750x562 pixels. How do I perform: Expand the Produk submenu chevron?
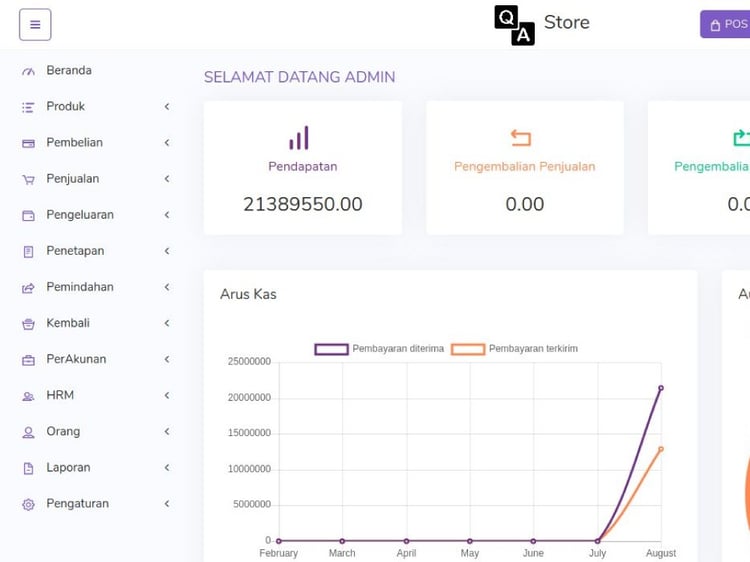167,107
